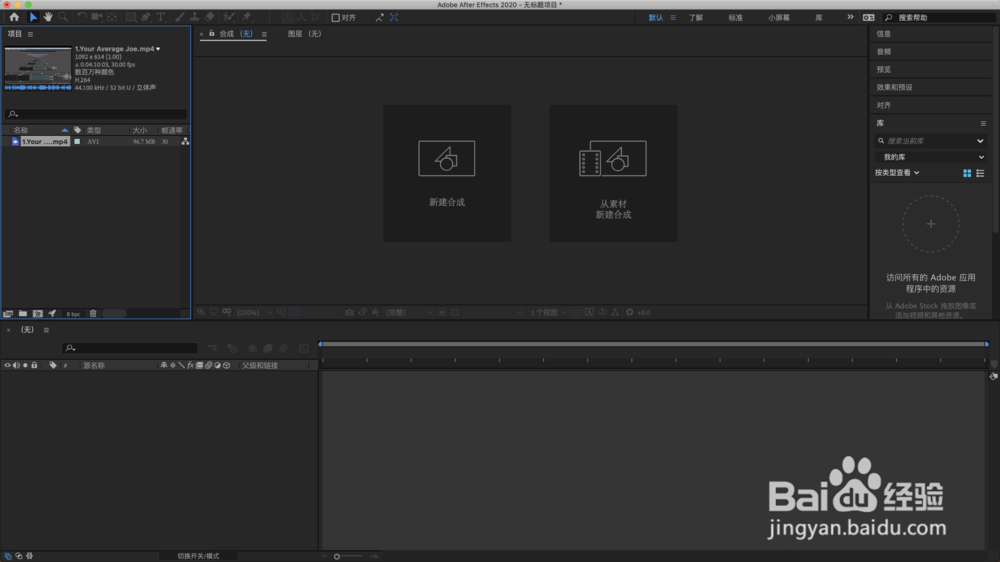Click the trash delete icon in Project panel

tap(93, 313)
